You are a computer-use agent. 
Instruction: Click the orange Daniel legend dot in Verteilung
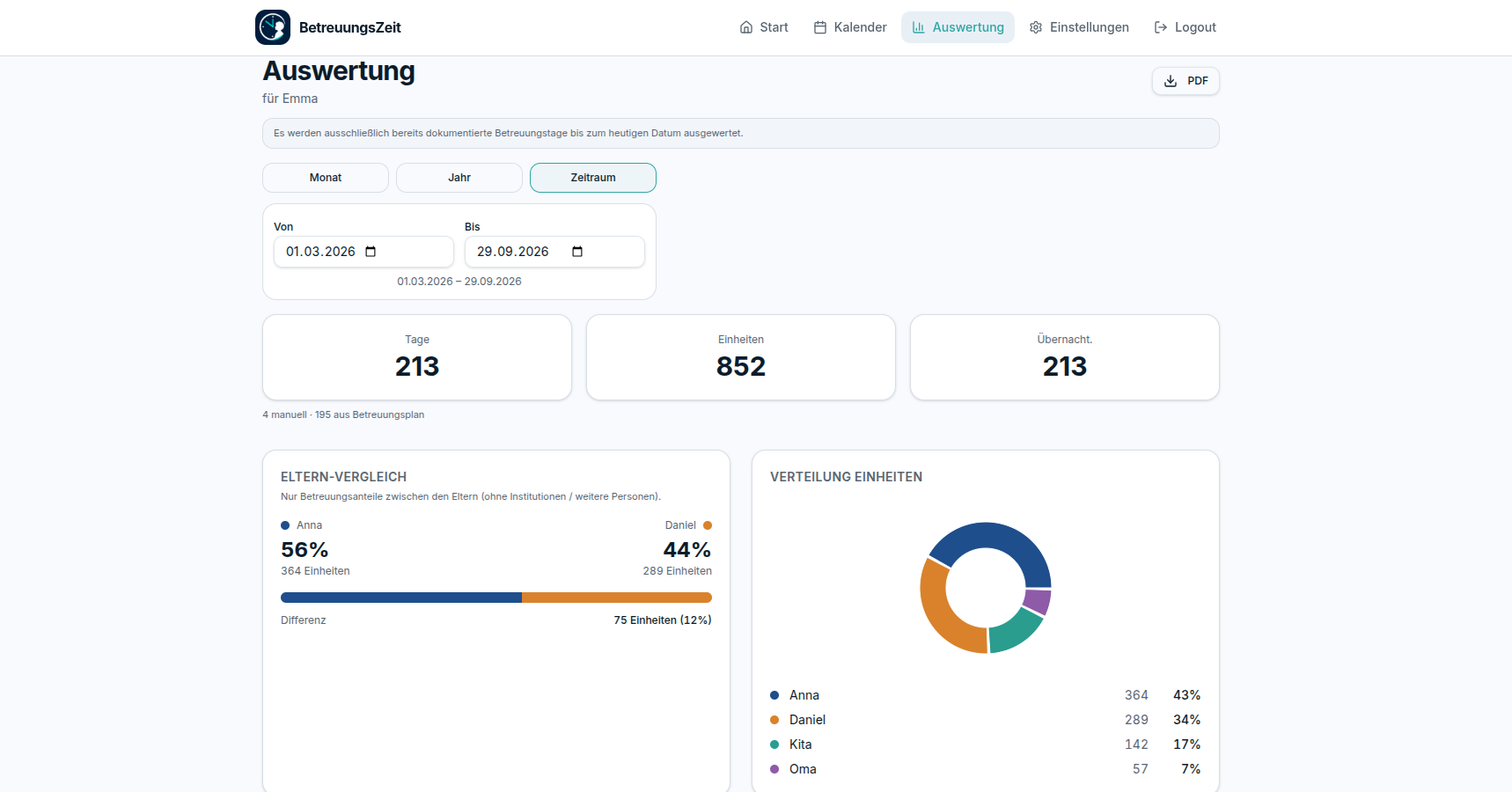tap(774, 720)
